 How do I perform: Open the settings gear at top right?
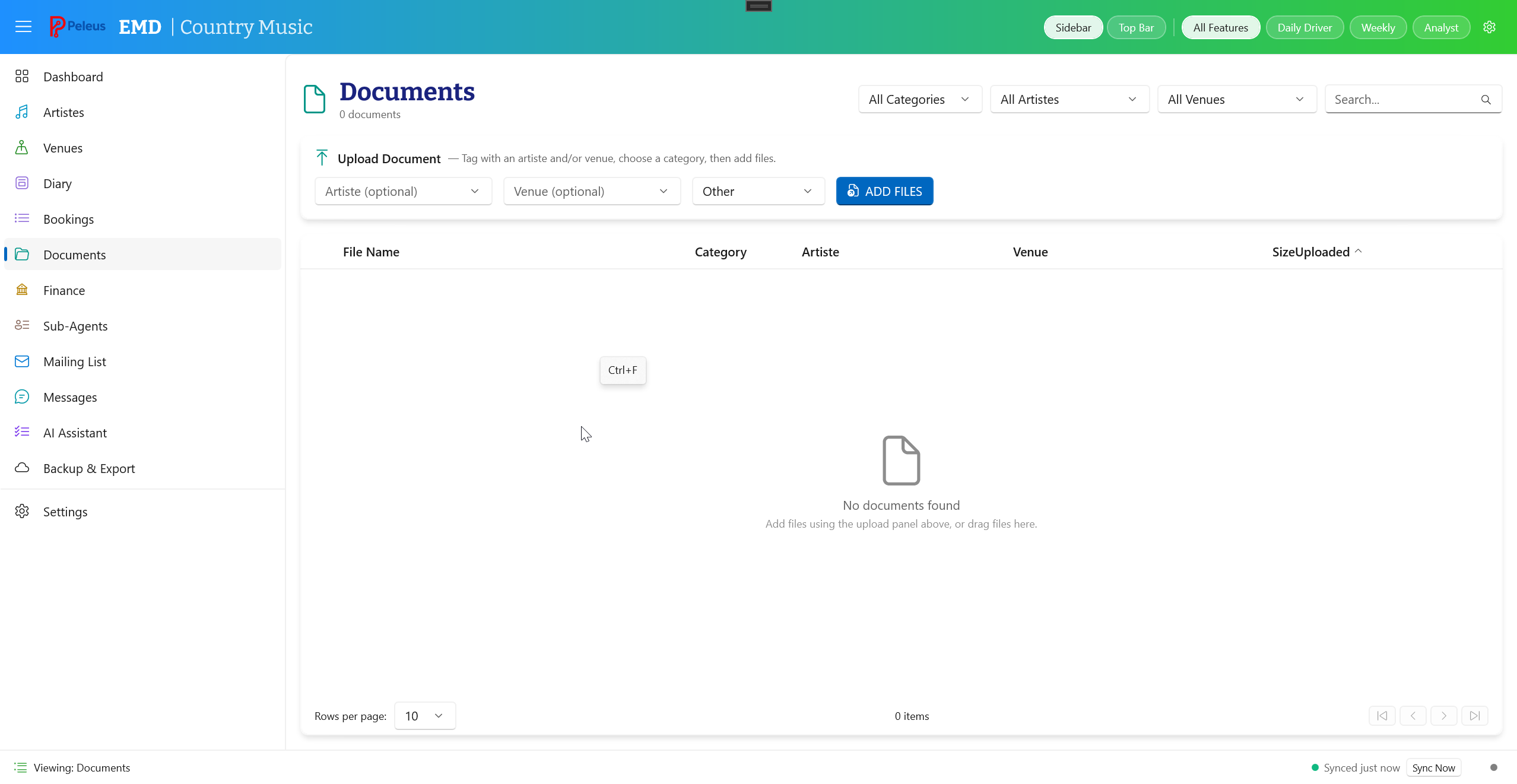[1490, 27]
